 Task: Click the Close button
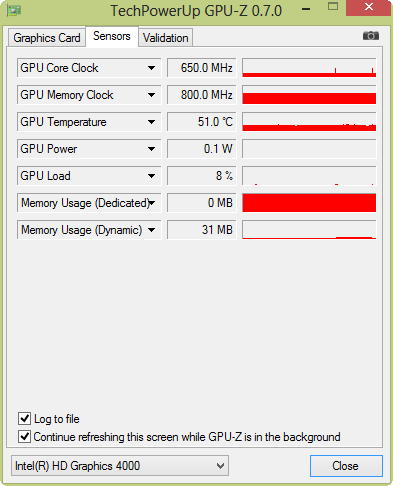coord(346,466)
